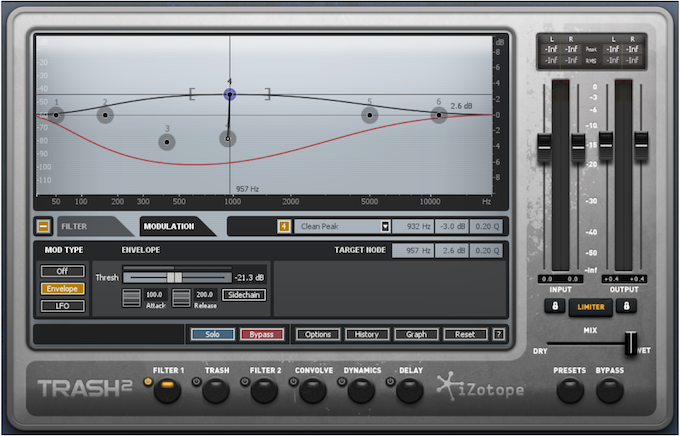Viewport: 680px width, 436px height.
Task: Open the Presets knob button
Action: point(570,390)
